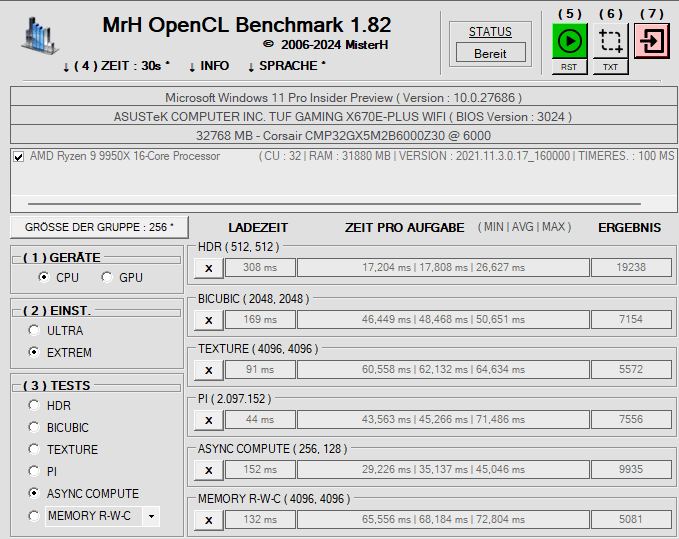
Task: Open the INFO menu
Action: coord(209,66)
